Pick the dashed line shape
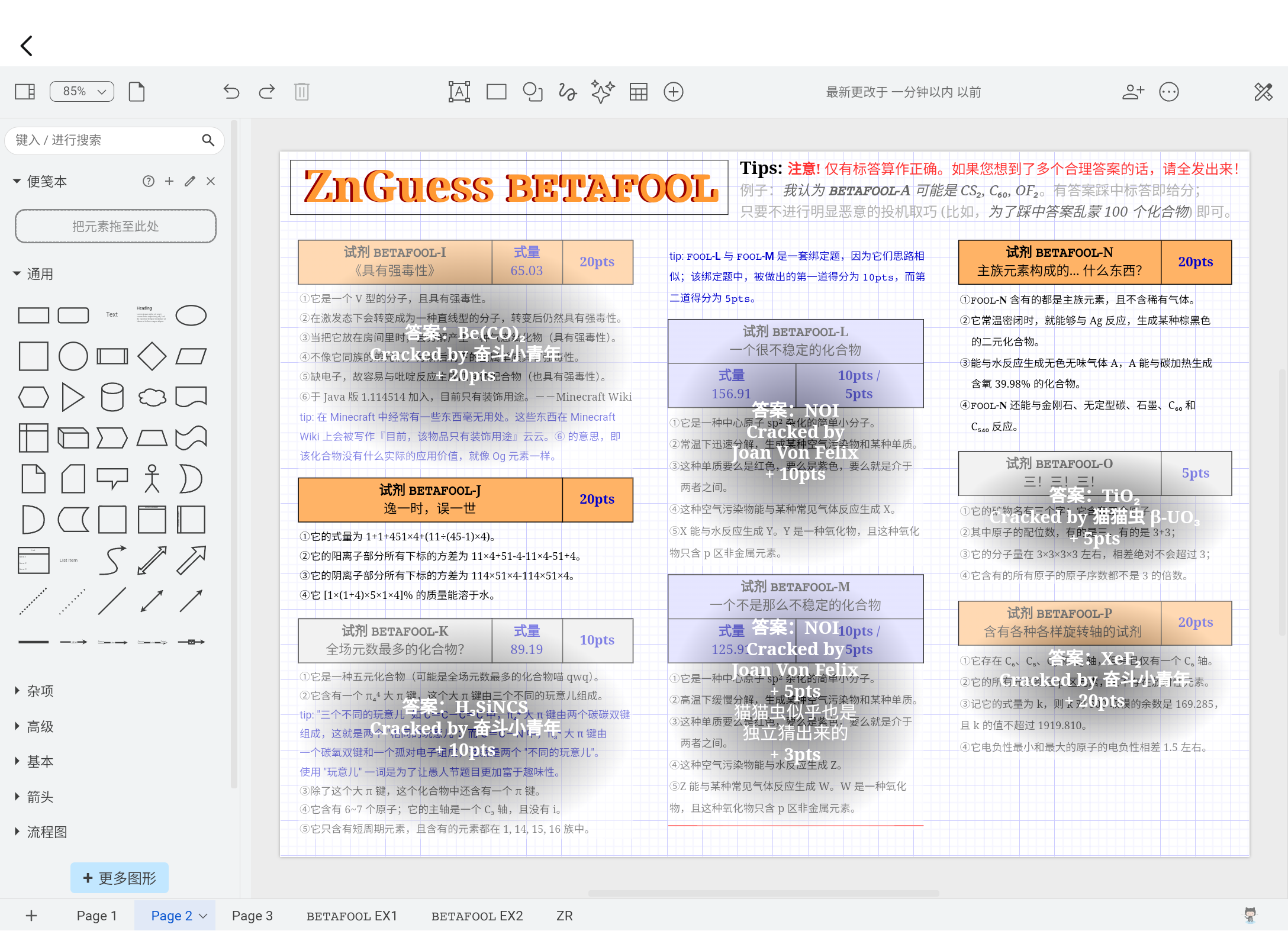This screenshot has height=947, width=1288. 33,601
